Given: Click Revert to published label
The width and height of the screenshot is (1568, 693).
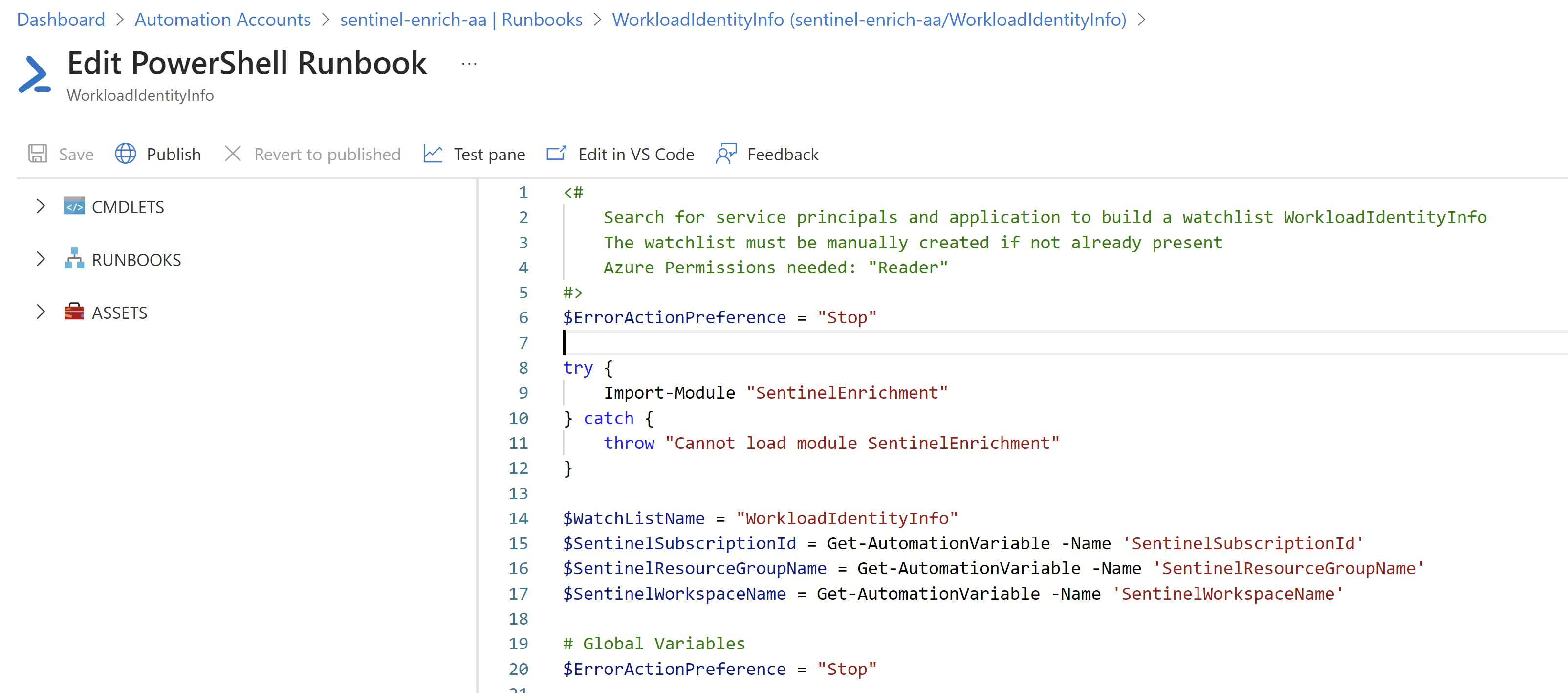Looking at the screenshot, I should [327, 155].
